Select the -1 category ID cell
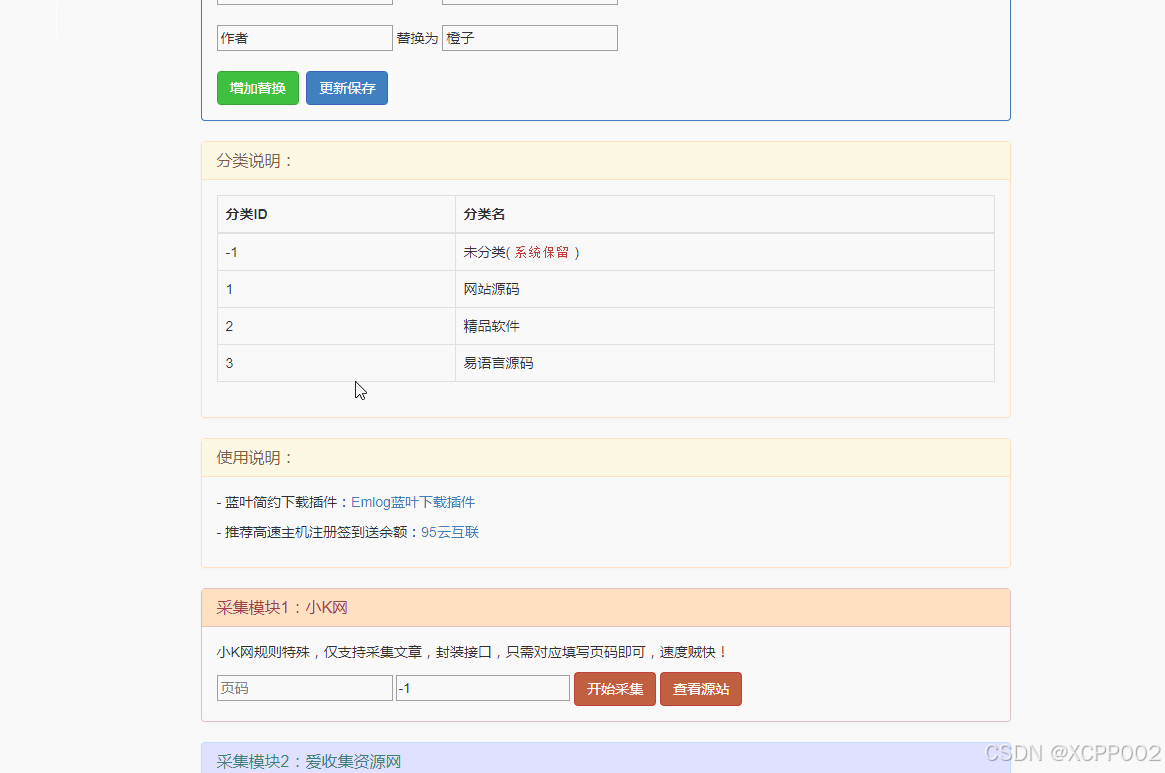This screenshot has height=773, width=1165. tap(336, 253)
